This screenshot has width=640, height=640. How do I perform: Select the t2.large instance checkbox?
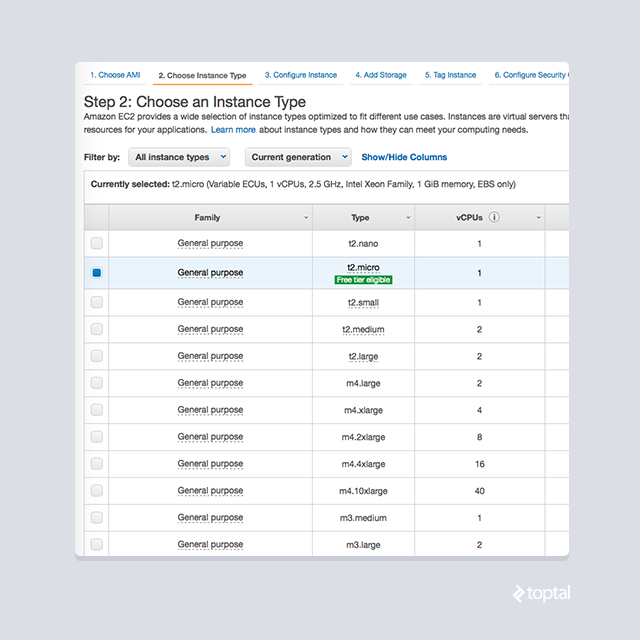click(97, 356)
